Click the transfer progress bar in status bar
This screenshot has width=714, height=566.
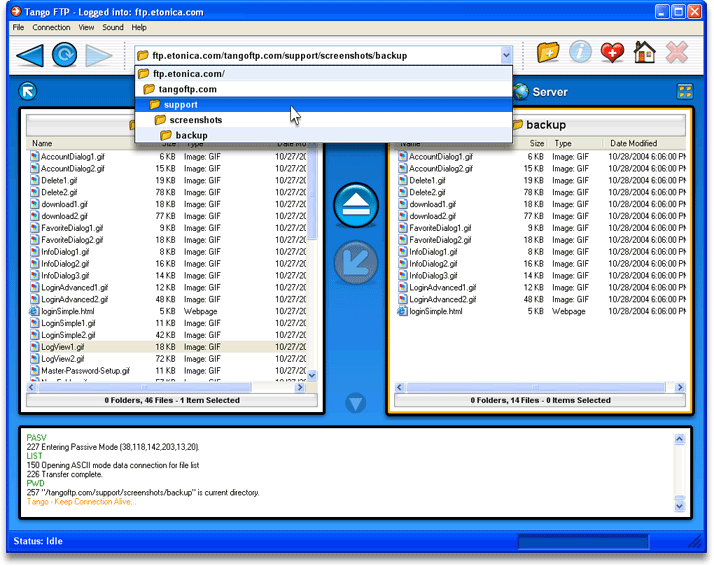point(583,541)
